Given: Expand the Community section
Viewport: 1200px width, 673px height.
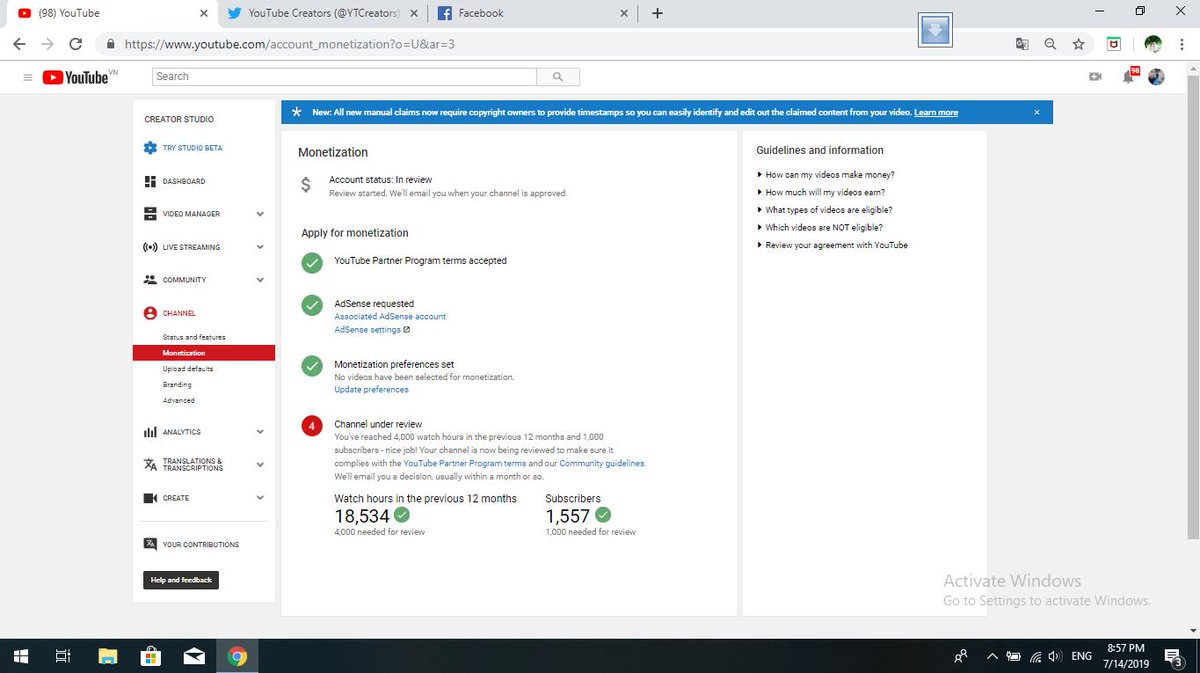Looking at the screenshot, I should pos(260,280).
